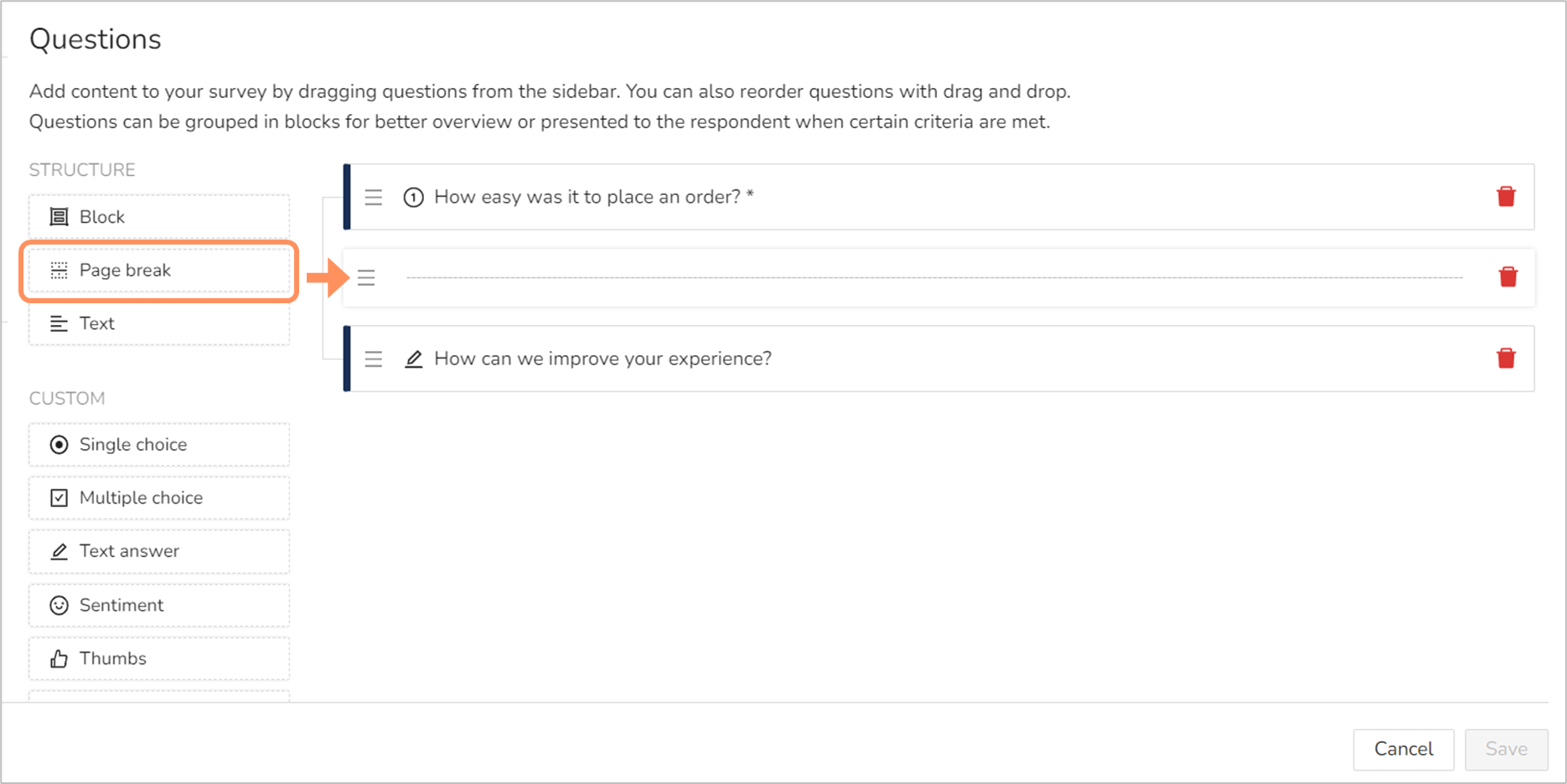Select the Block structure item

(159, 217)
